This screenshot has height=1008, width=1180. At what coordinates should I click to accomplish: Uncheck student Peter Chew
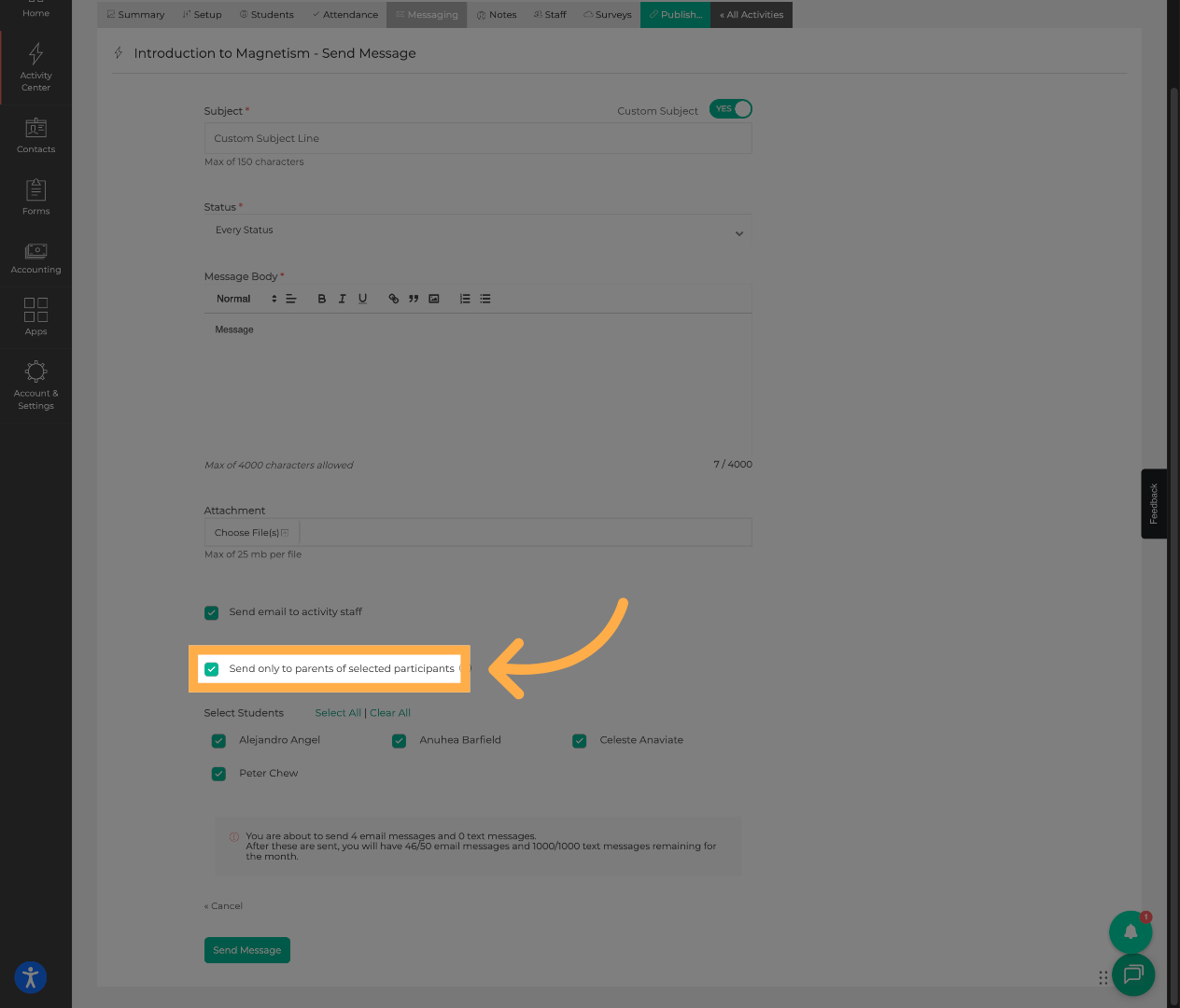point(218,774)
